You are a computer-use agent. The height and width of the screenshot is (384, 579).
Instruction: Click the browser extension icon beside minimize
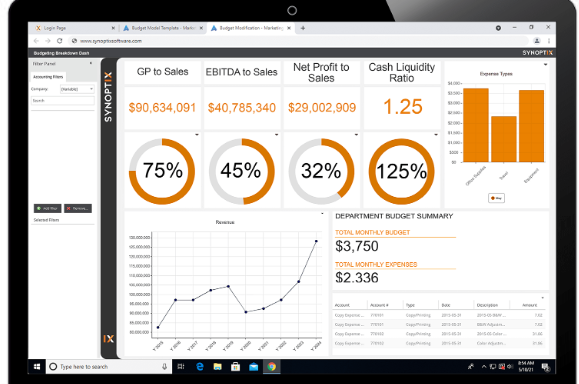coord(498,28)
